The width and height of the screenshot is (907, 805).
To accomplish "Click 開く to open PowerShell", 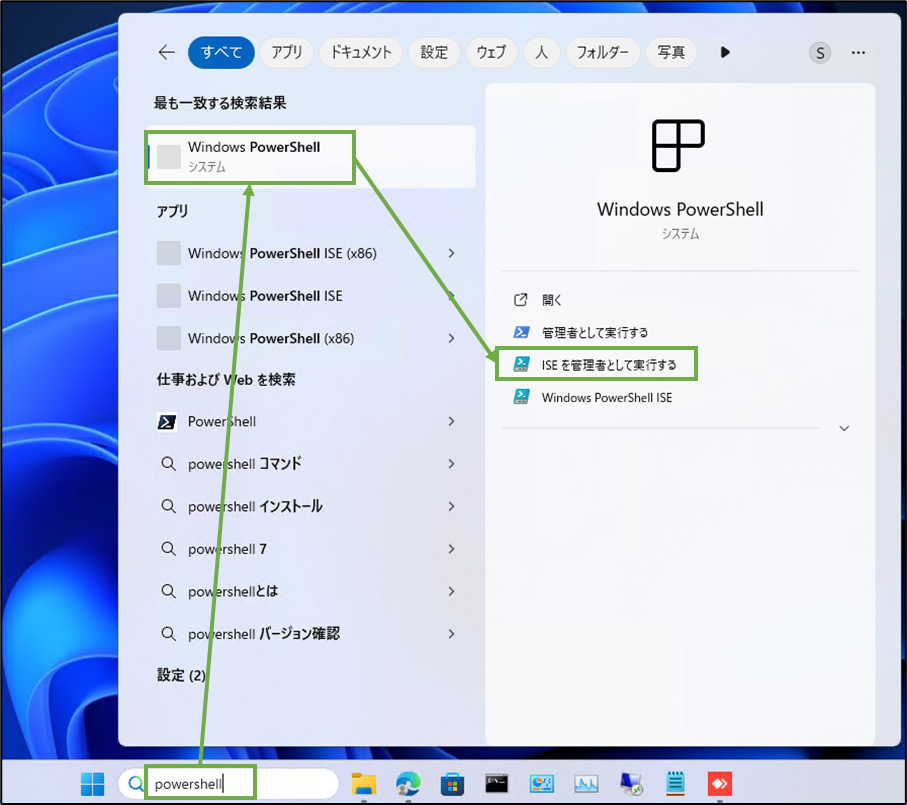I will coord(551,300).
